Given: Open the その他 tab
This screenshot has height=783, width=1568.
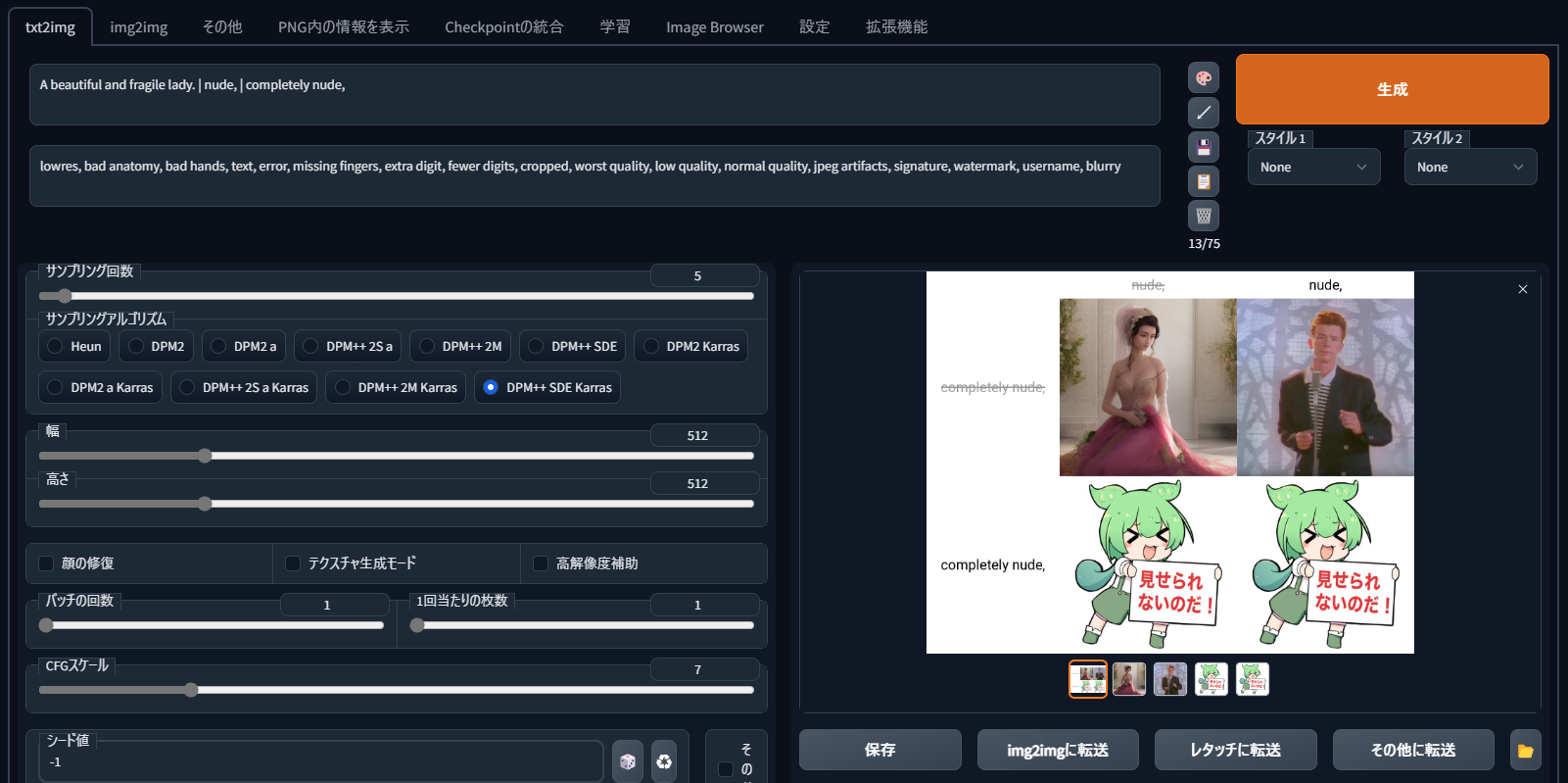Looking at the screenshot, I should pyautogui.click(x=222, y=26).
